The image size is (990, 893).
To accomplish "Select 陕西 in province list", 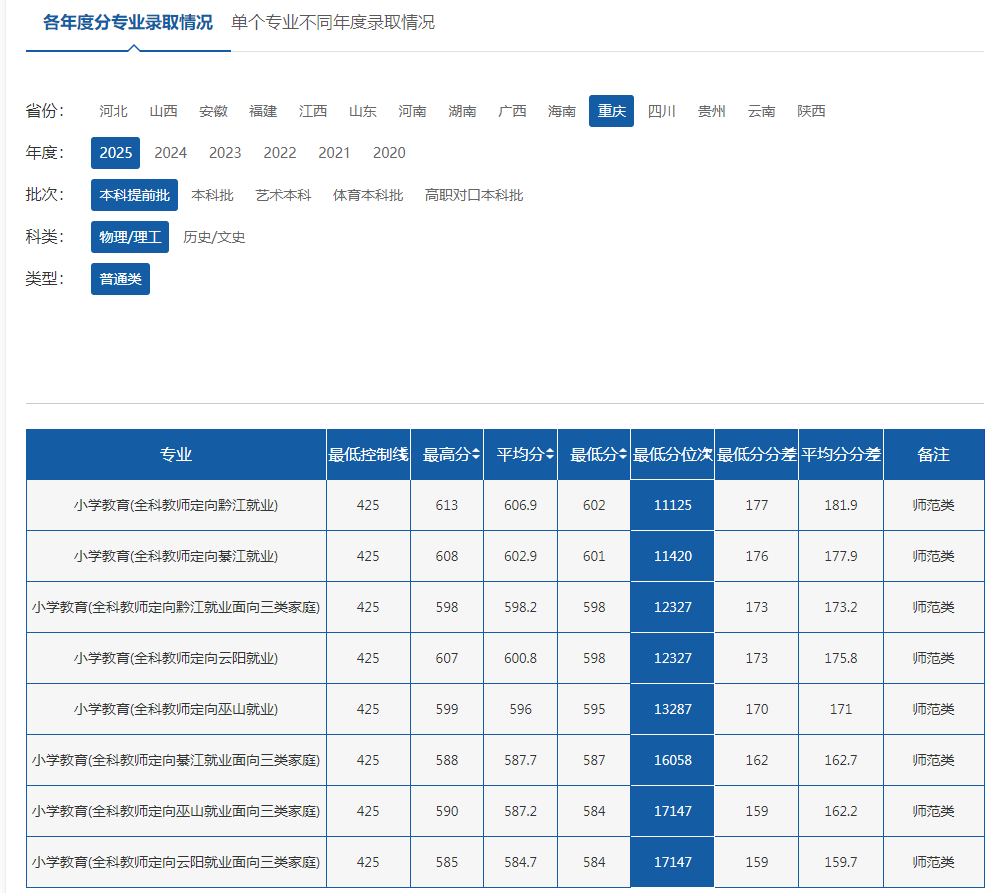I will (811, 111).
